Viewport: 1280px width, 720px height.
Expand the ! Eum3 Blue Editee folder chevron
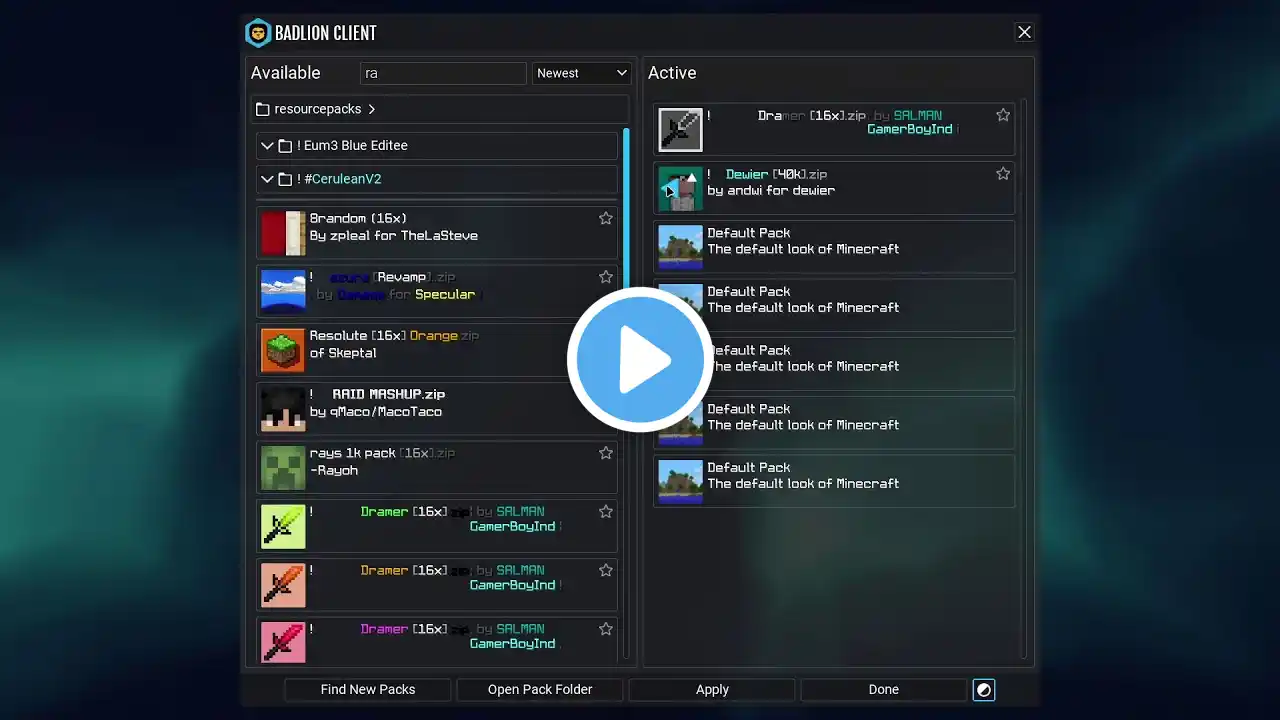267,146
